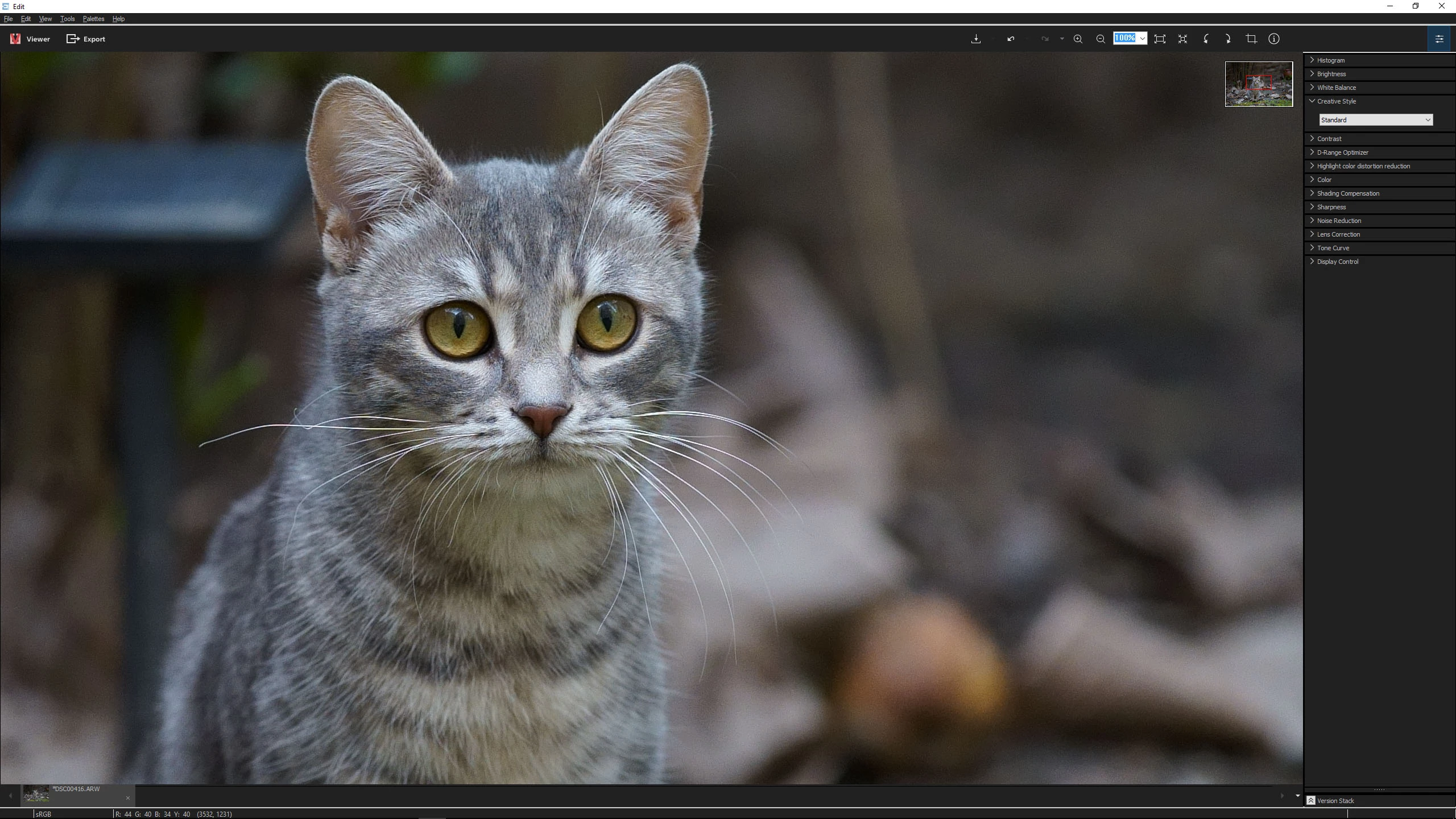Open the Tools menu
1456x819 pixels.
click(x=67, y=19)
